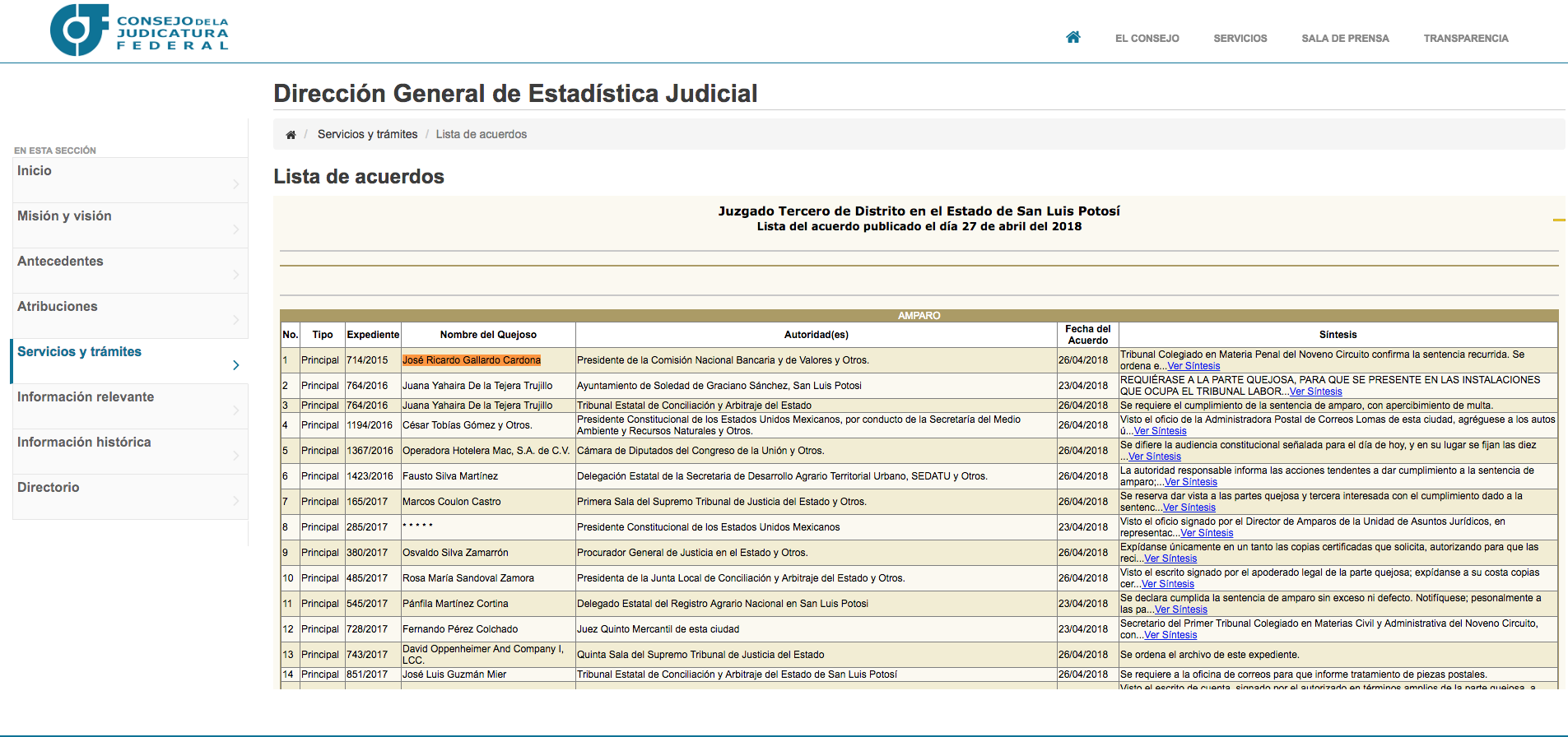Expand the chevron beside Atribuciones
Image resolution: width=1568 pixels, height=737 pixels.
pos(236,320)
